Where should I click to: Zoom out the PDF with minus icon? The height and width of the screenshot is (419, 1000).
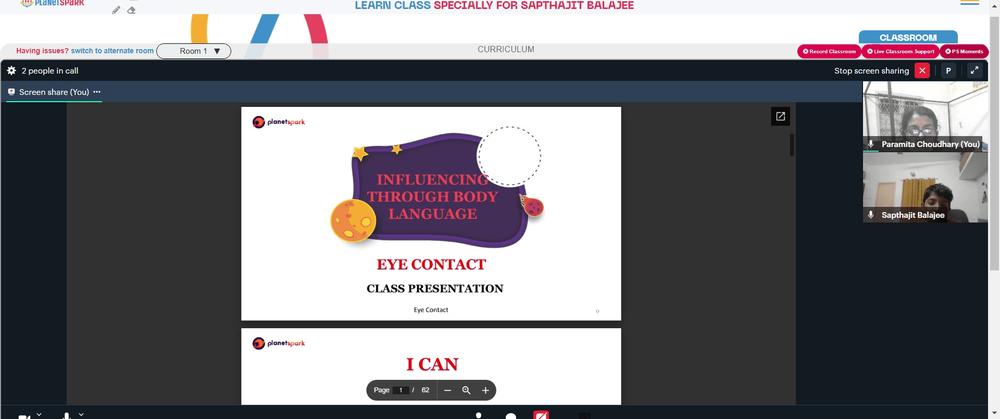pyautogui.click(x=448, y=390)
